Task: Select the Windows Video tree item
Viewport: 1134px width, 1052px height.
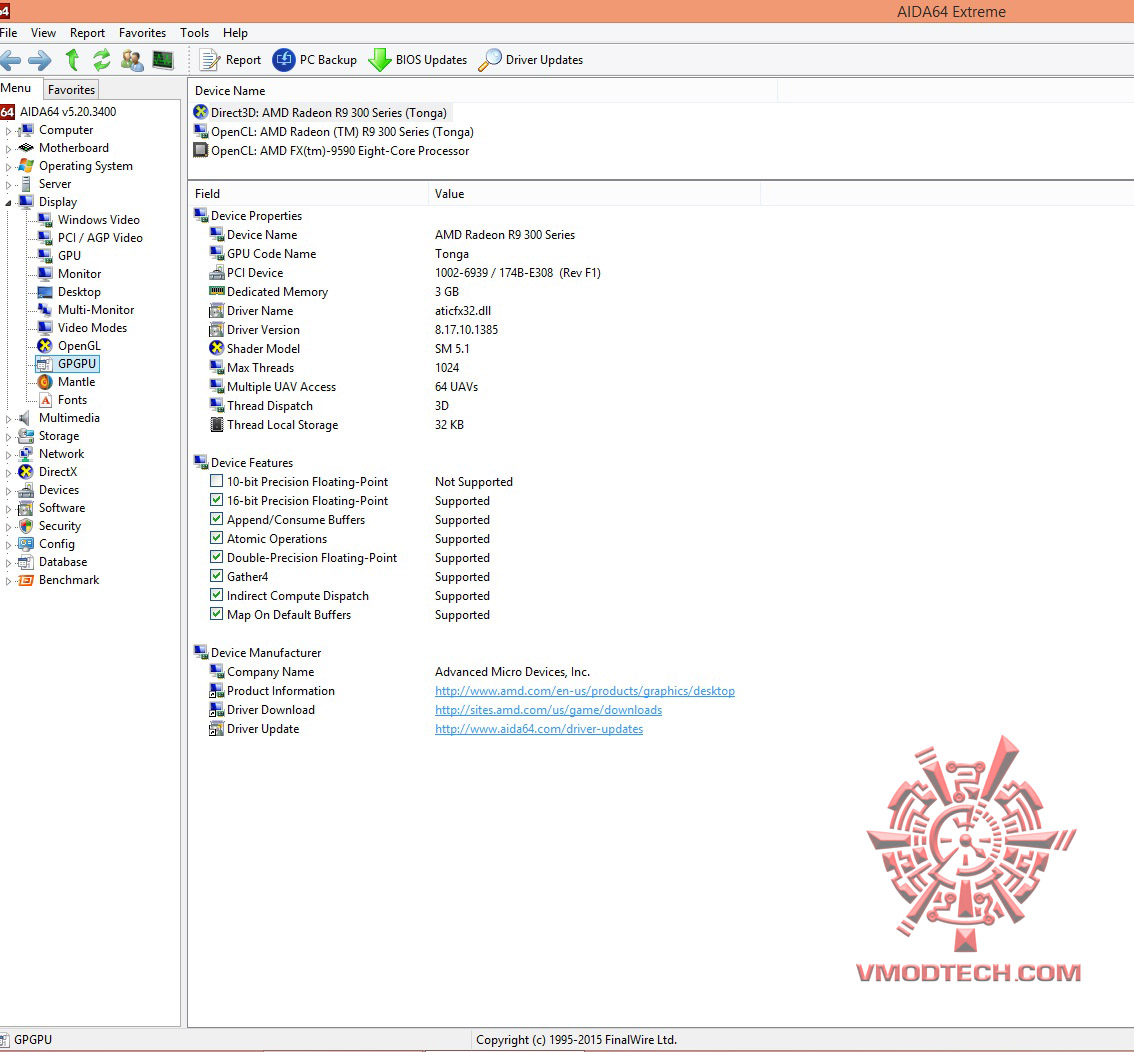Action: click(98, 220)
